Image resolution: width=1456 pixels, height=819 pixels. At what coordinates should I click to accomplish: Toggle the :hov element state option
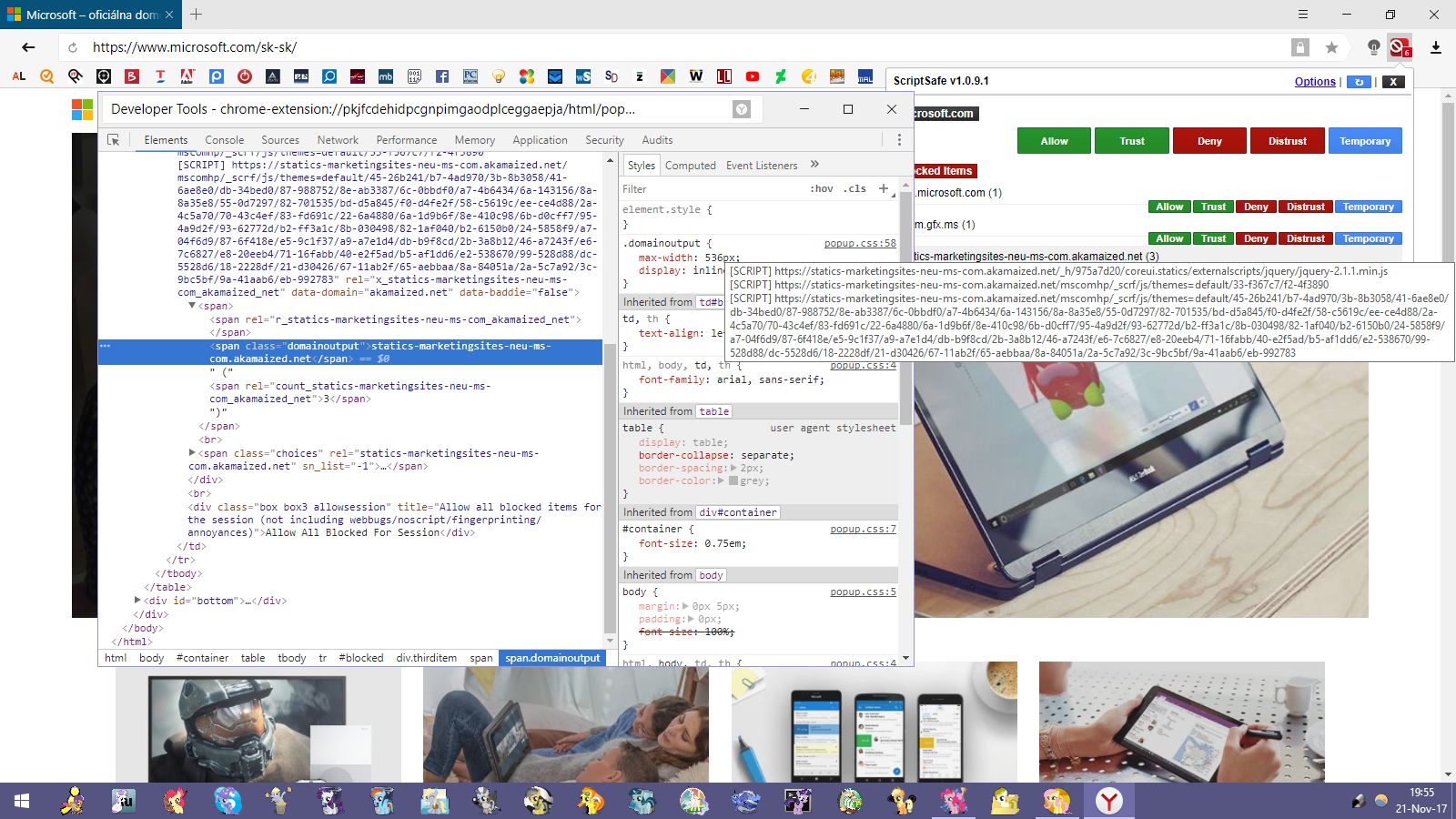822,189
